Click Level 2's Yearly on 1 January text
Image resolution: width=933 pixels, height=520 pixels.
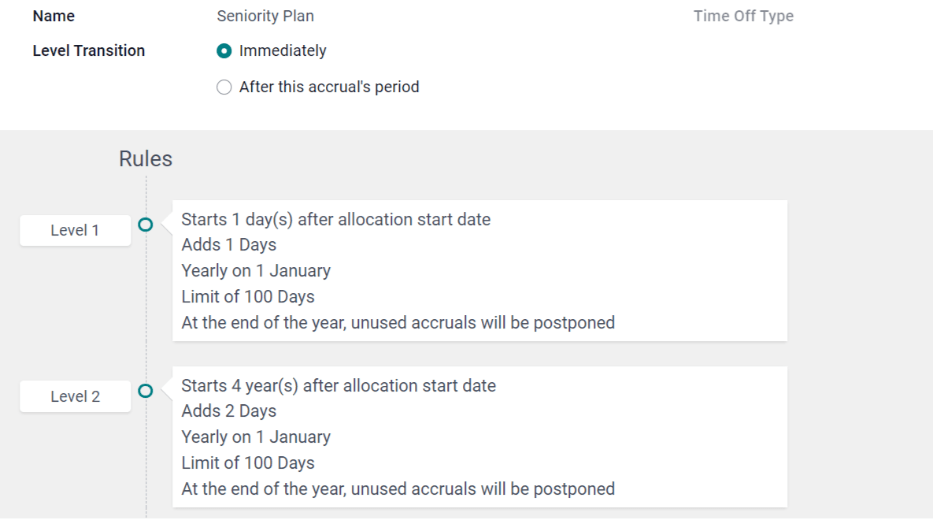coord(256,437)
